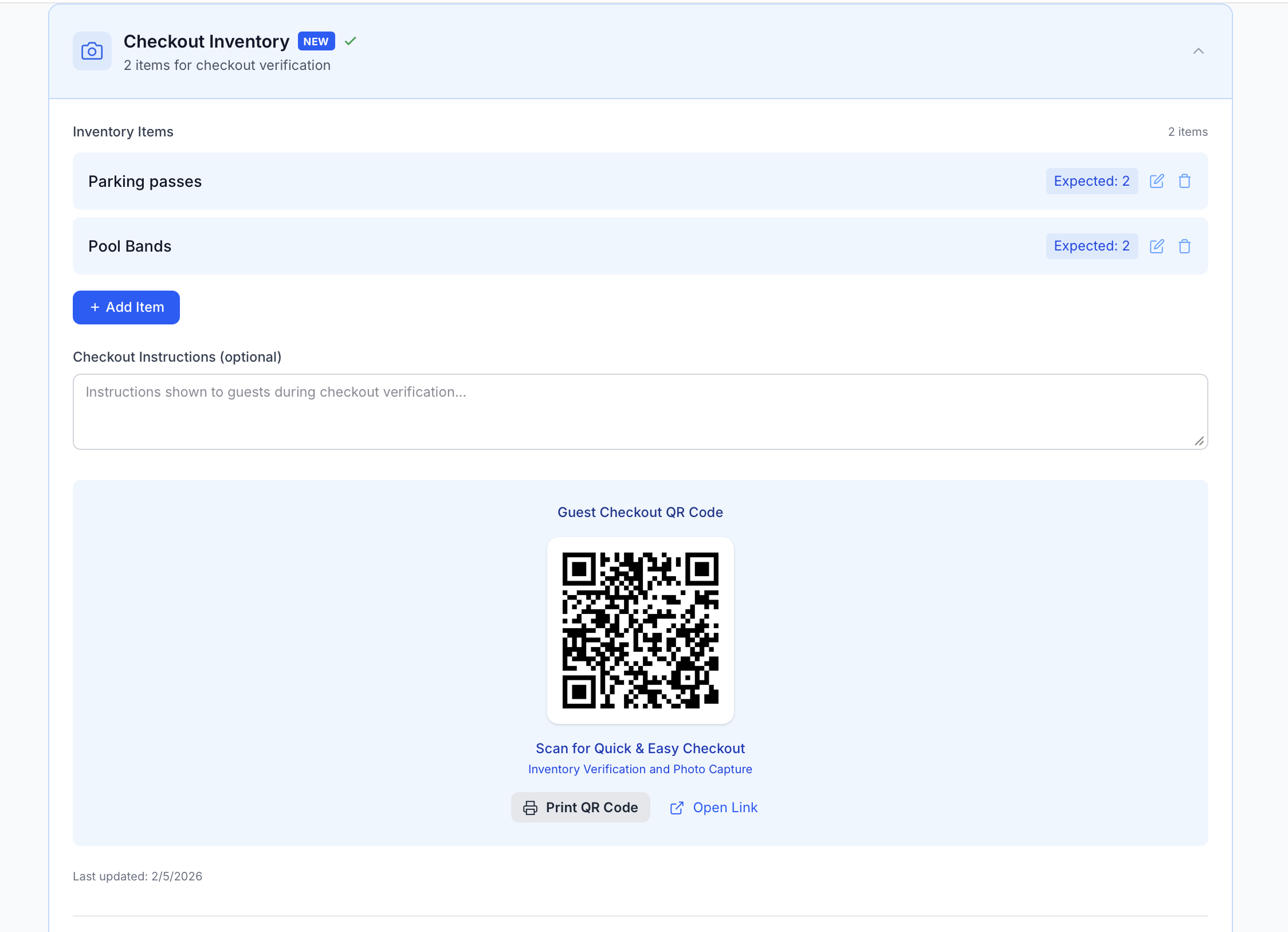
Task: Select the edit pencil for Parking passes
Action: (x=1156, y=181)
